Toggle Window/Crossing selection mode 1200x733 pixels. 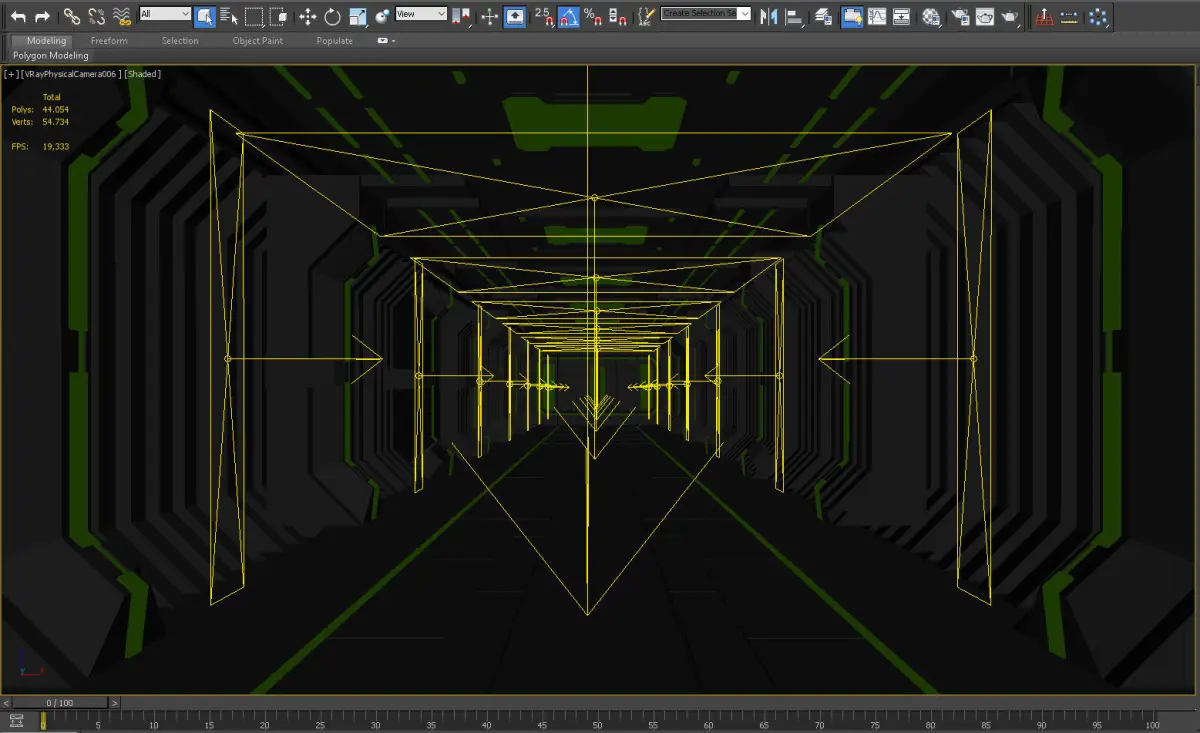(279, 16)
